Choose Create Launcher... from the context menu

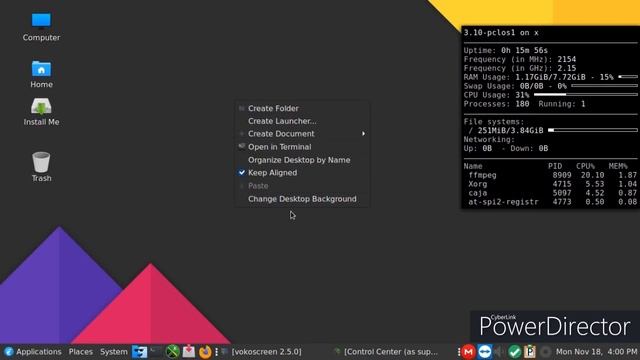302,121
